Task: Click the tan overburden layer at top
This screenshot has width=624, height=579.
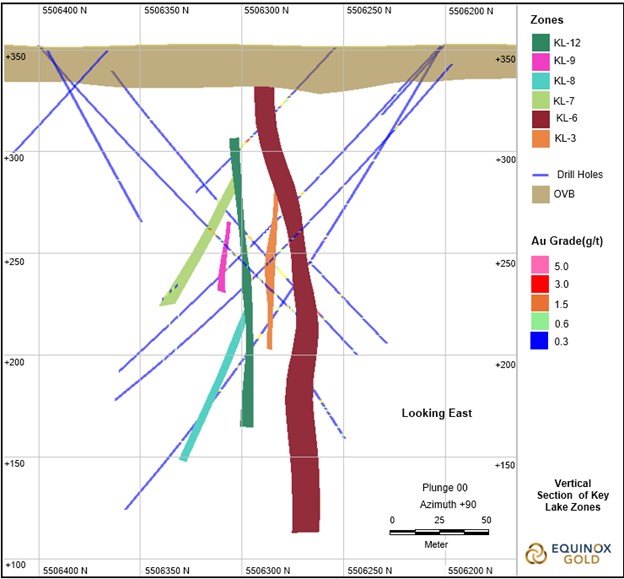Action: (200, 64)
